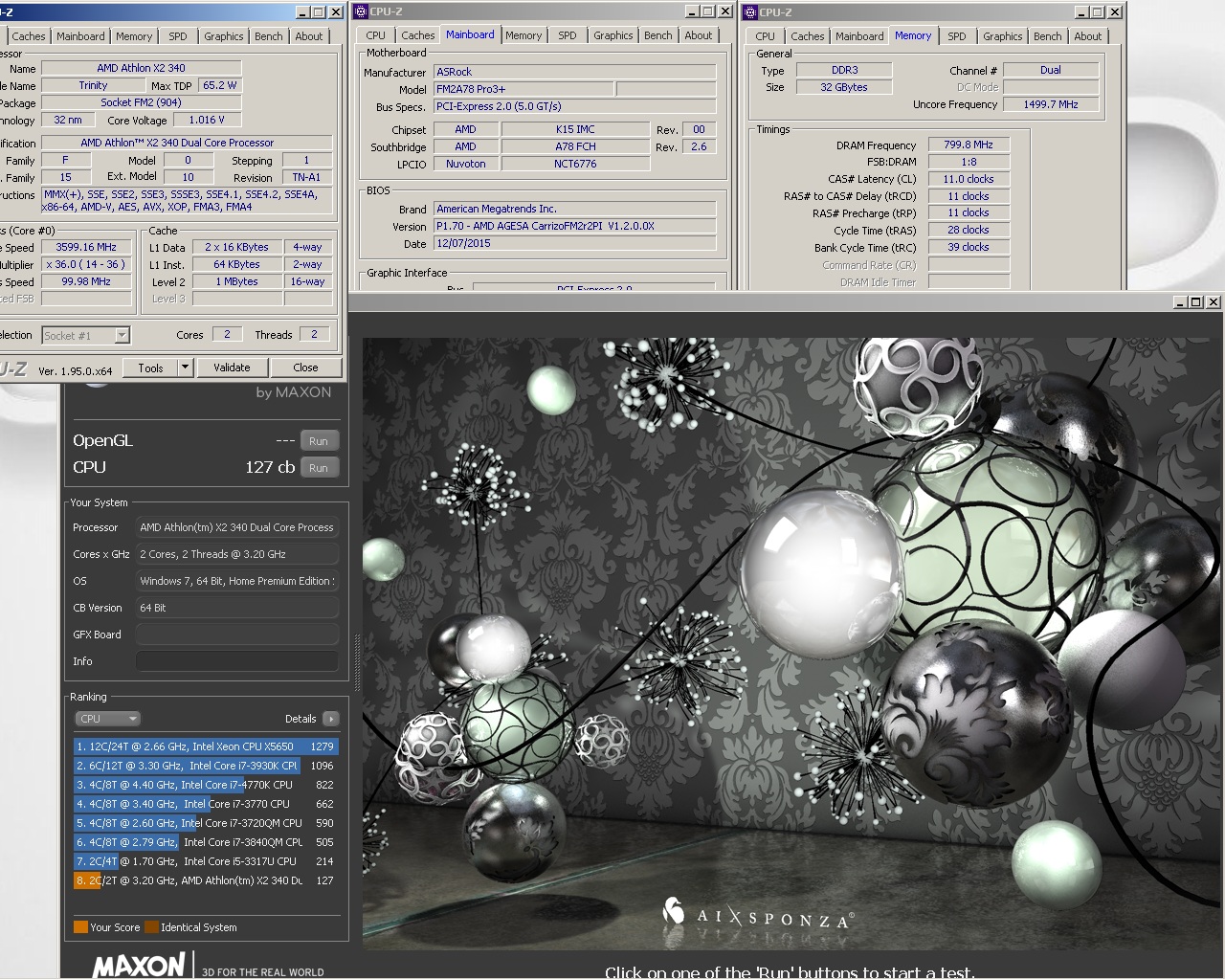Click the Validate button in CPU-Z
Screen dimensions: 1225x980
pos(232,367)
